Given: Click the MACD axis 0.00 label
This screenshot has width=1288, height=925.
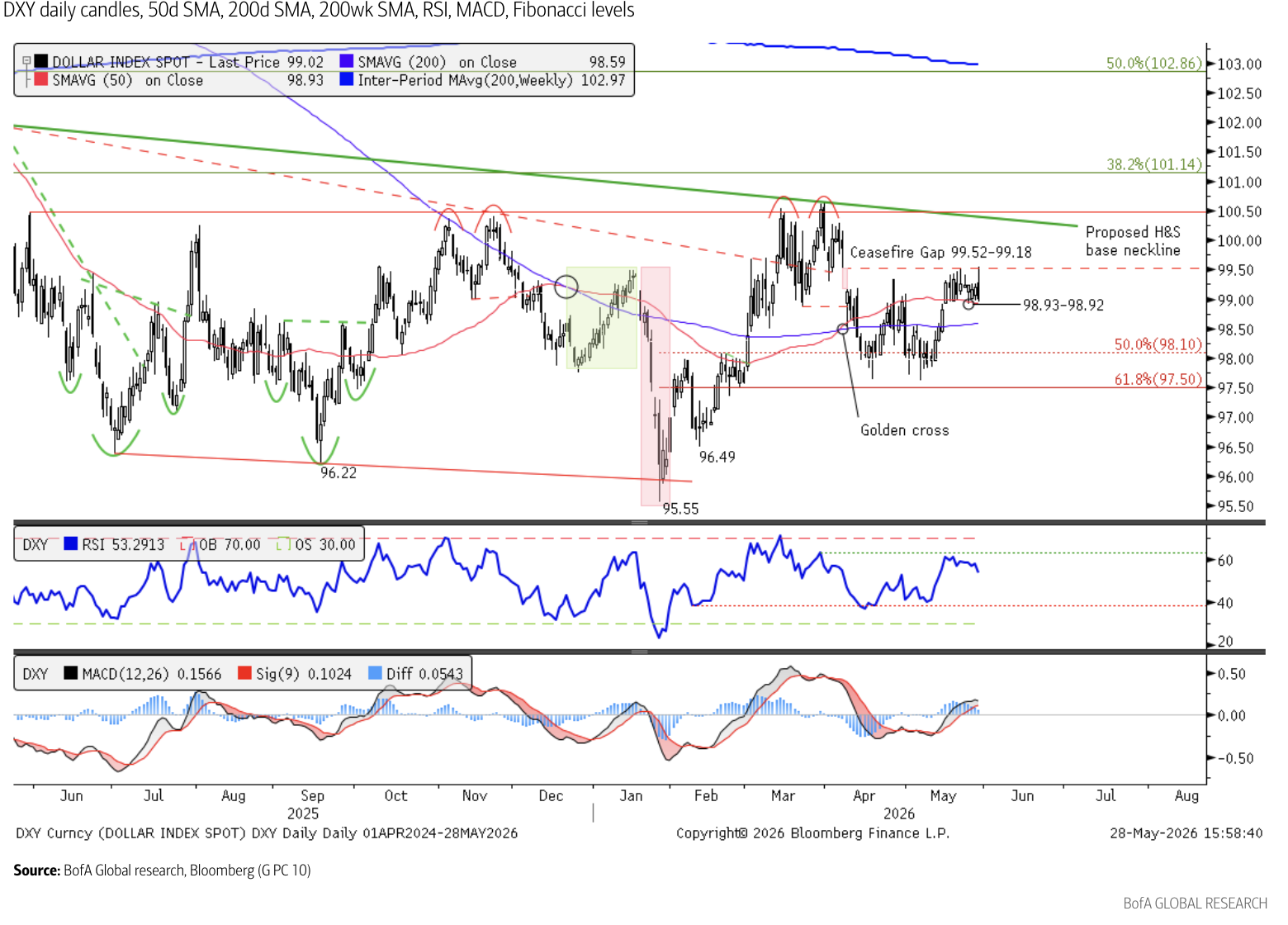Looking at the screenshot, I should point(1232,716).
